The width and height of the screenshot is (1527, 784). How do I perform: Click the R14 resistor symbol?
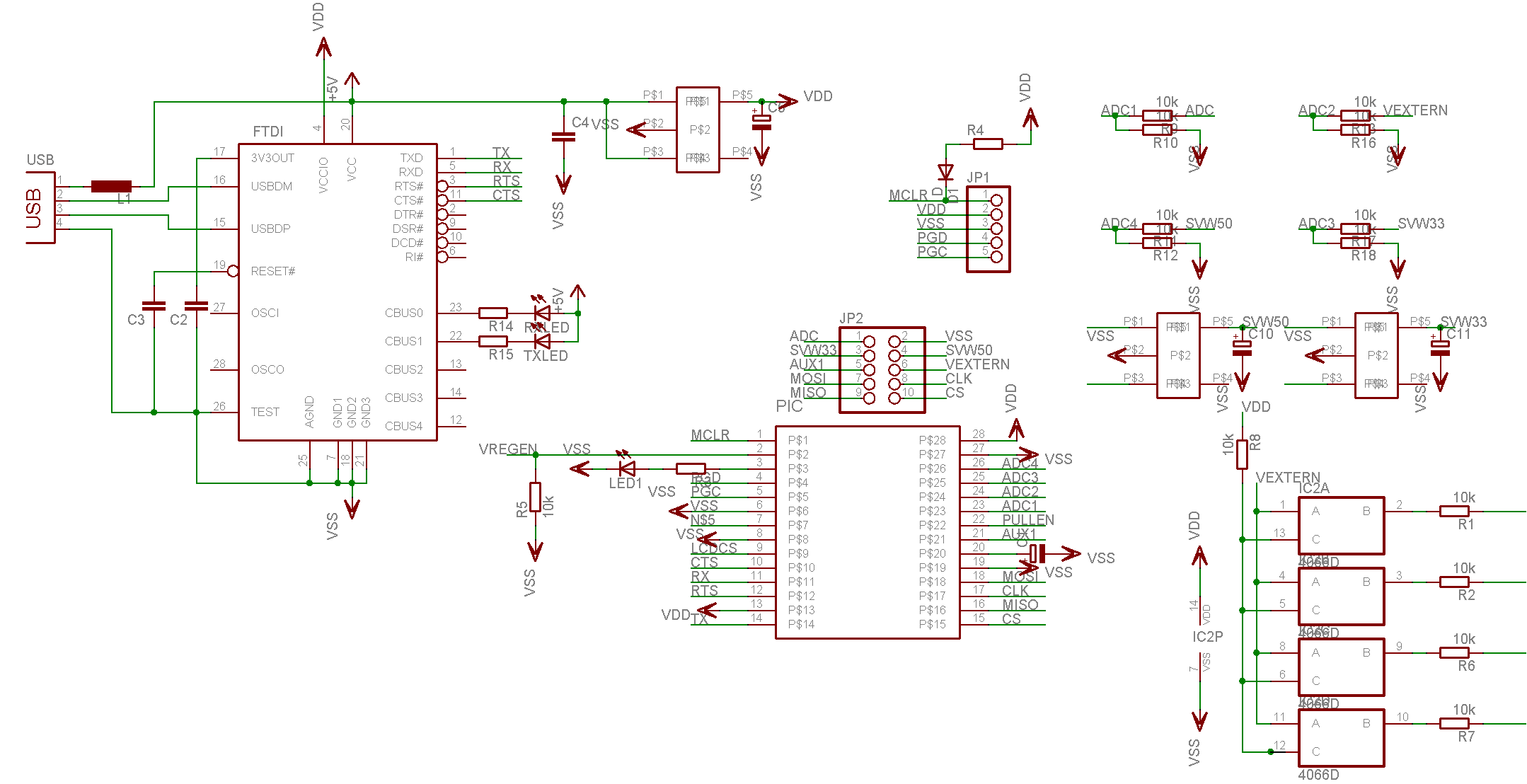[493, 313]
